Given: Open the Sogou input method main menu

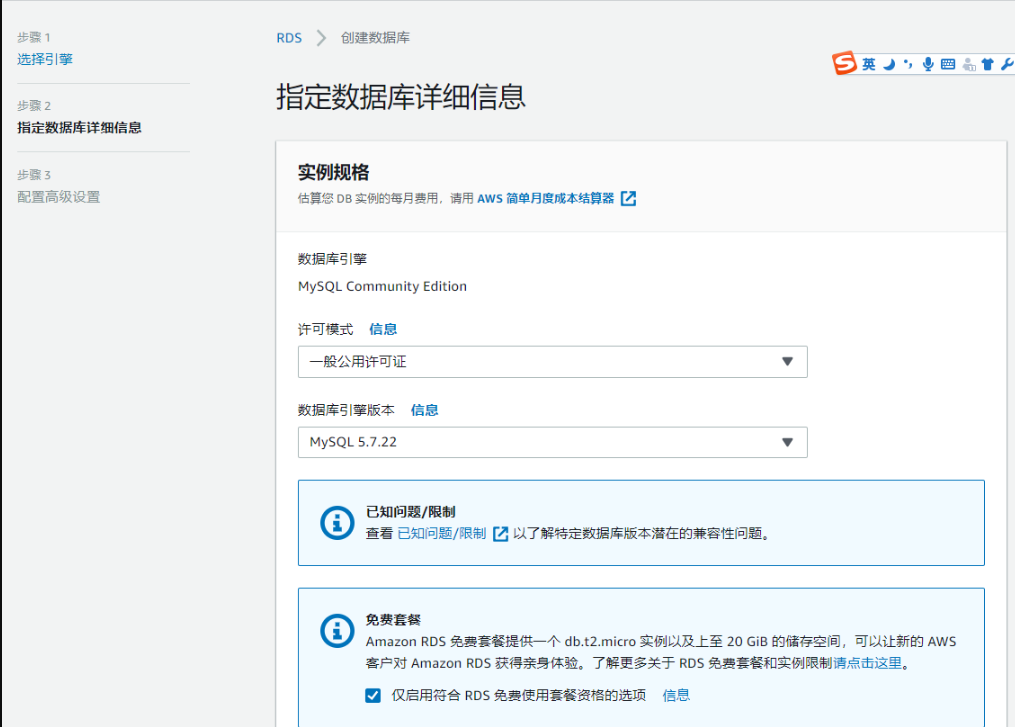Looking at the screenshot, I should [844, 64].
